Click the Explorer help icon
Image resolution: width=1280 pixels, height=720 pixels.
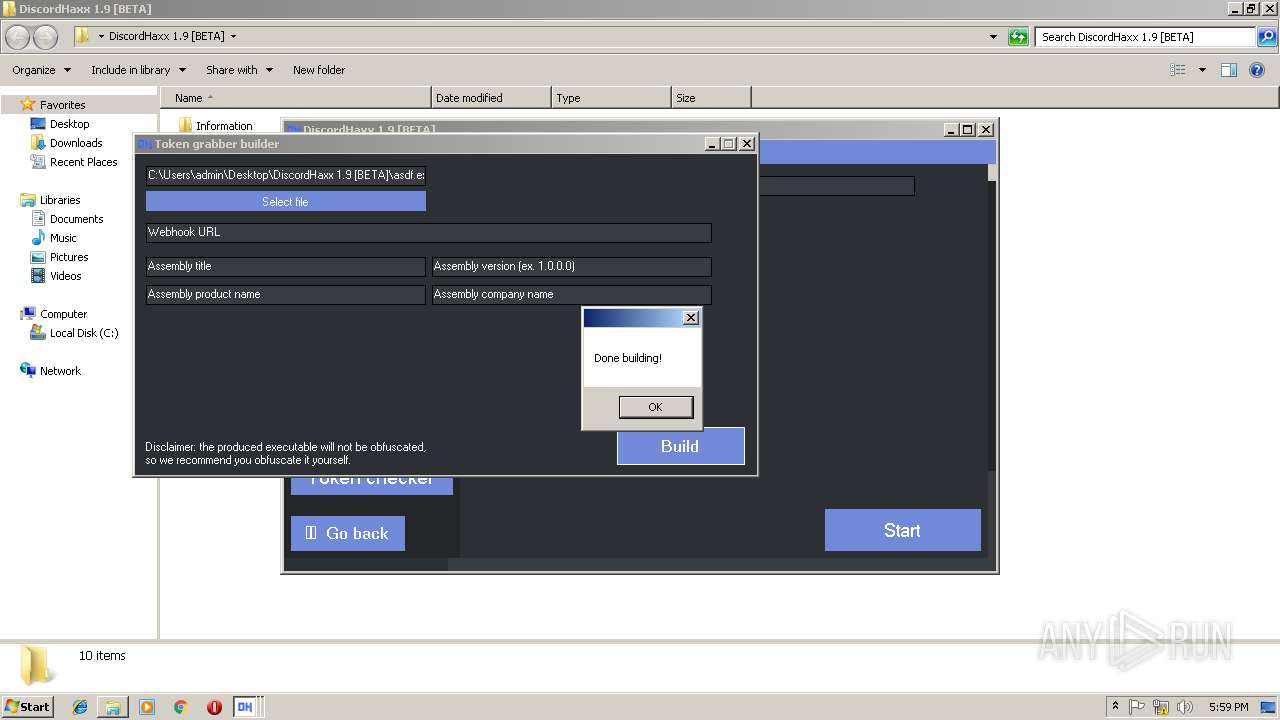pyautogui.click(x=1258, y=70)
